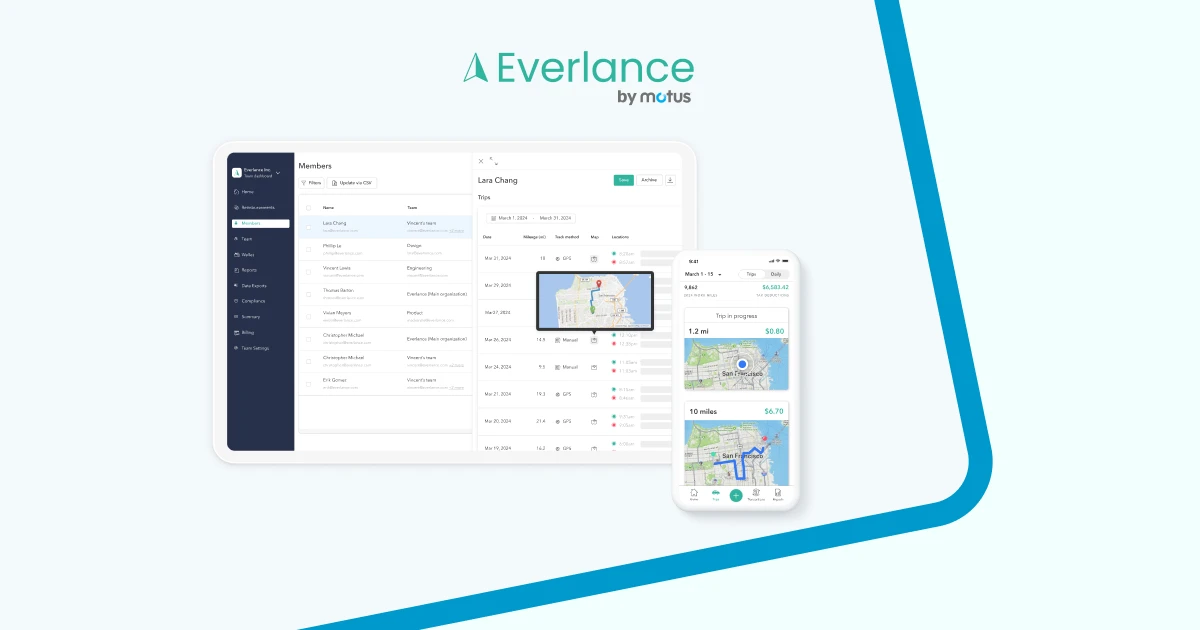This screenshot has height=630, width=1200.
Task: Click the Filters button
Action: [x=311, y=183]
